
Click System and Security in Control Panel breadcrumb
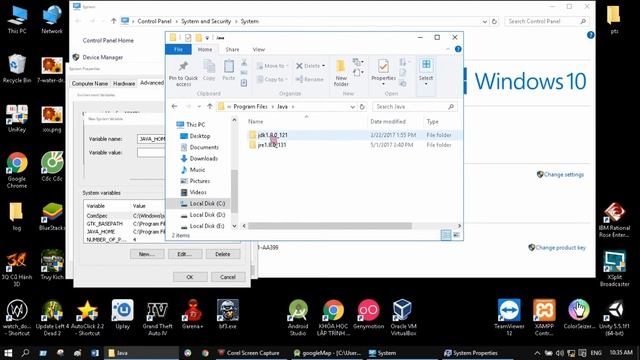(x=206, y=21)
